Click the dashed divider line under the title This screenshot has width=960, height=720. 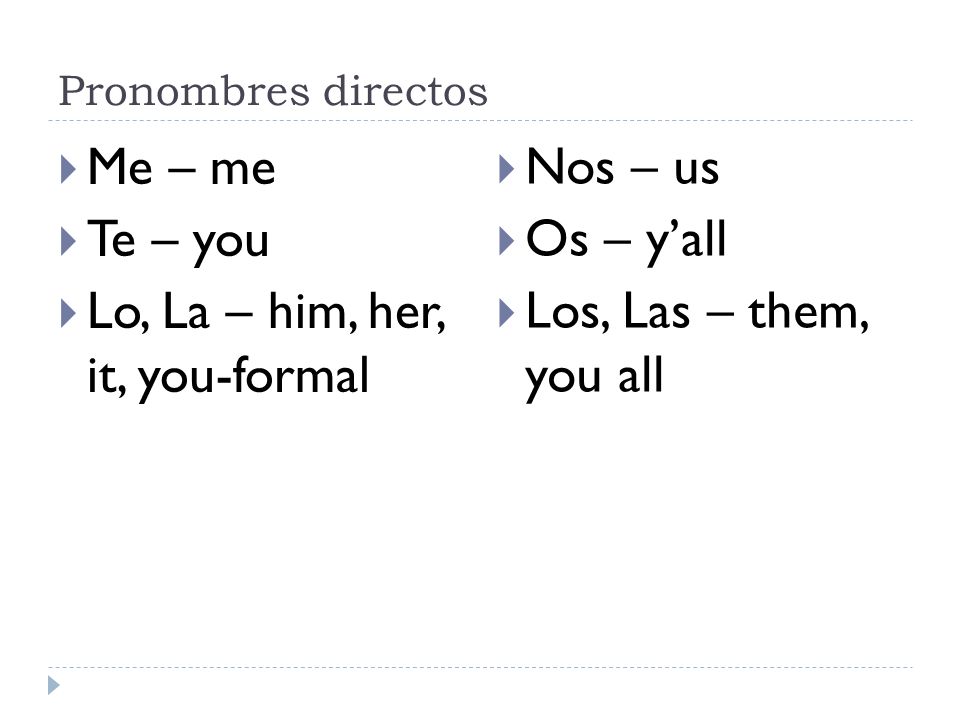(x=481, y=121)
